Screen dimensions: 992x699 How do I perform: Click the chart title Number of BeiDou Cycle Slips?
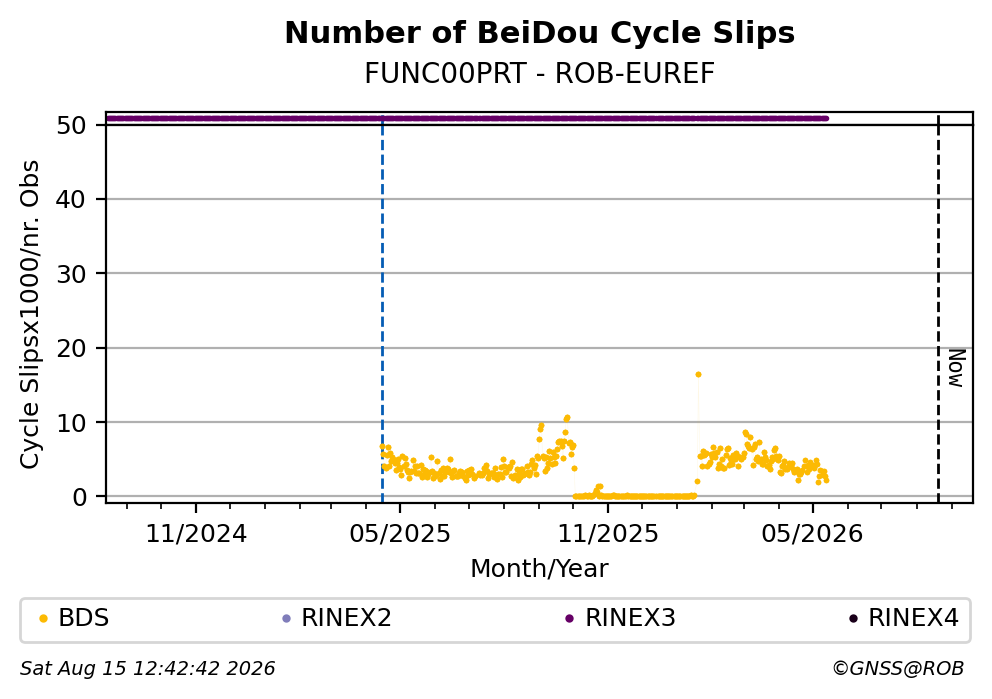click(x=540, y=33)
